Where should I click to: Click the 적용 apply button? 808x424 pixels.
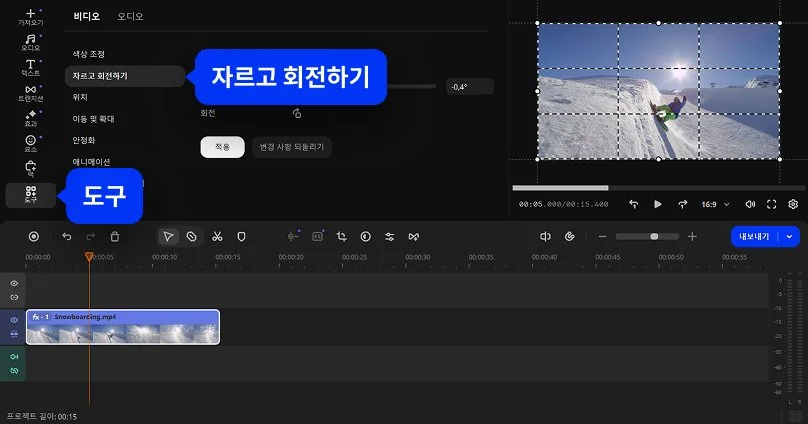[x=222, y=147]
